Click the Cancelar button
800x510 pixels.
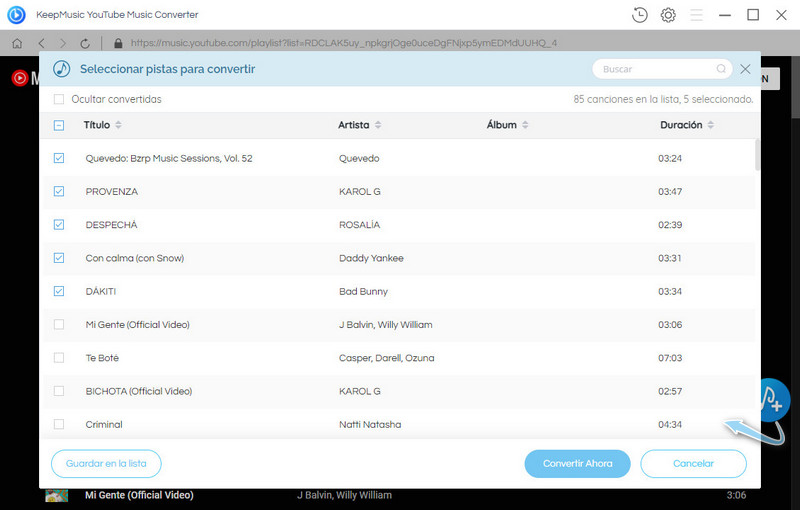693,464
